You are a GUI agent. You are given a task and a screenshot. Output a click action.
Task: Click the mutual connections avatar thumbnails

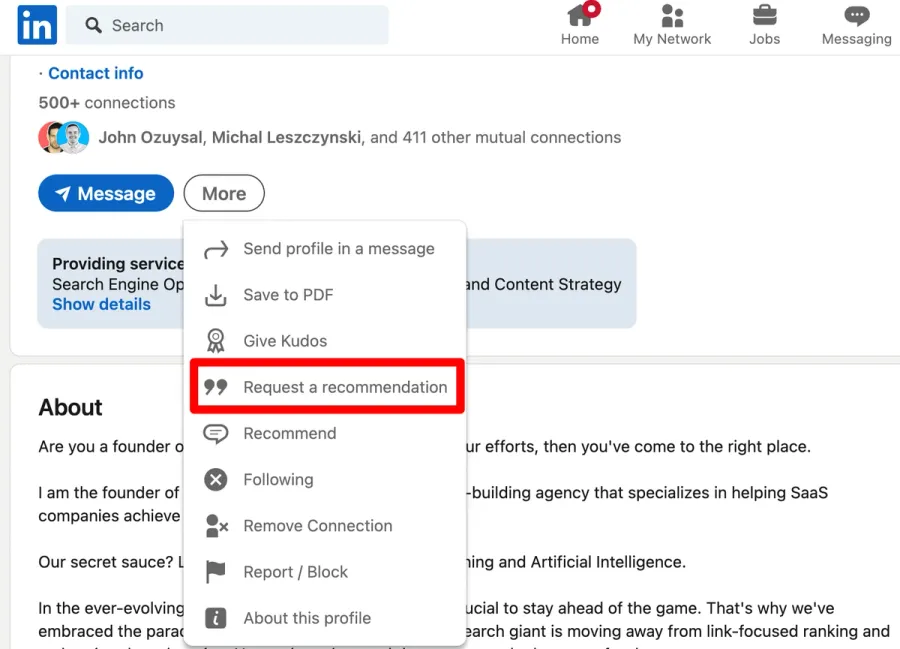click(x=62, y=136)
